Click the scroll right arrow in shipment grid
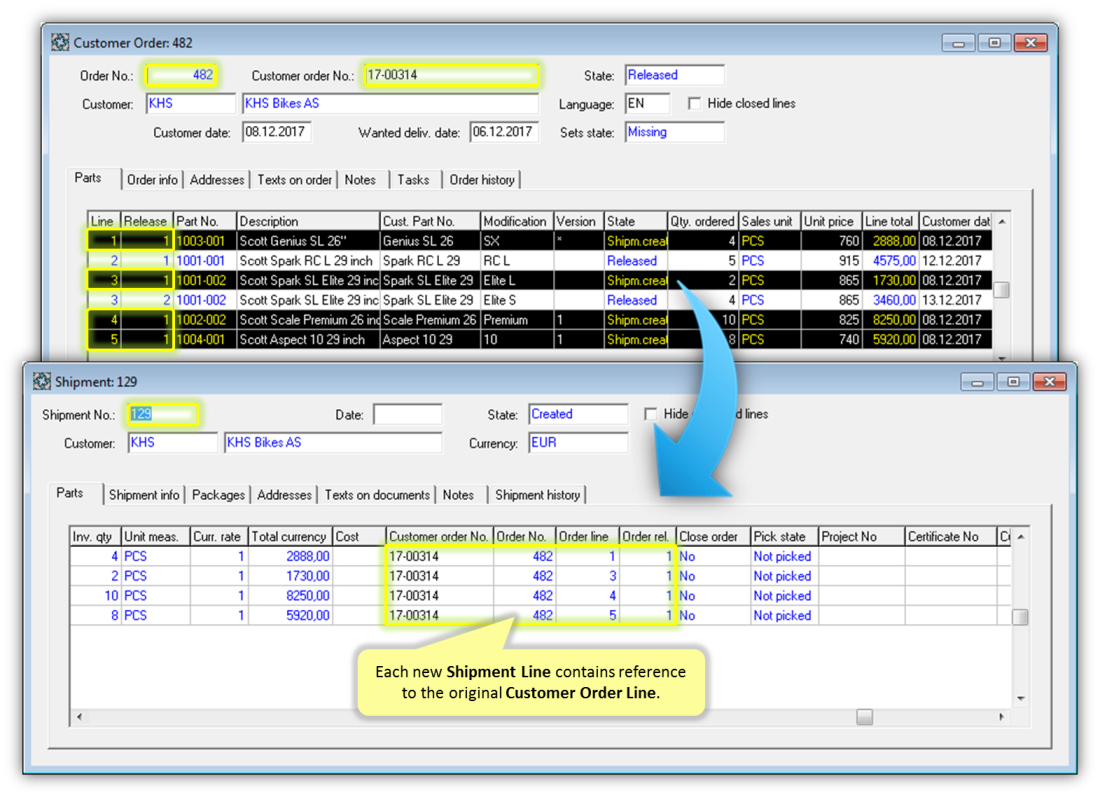This screenshot has height=797, width=1100. click(1002, 717)
